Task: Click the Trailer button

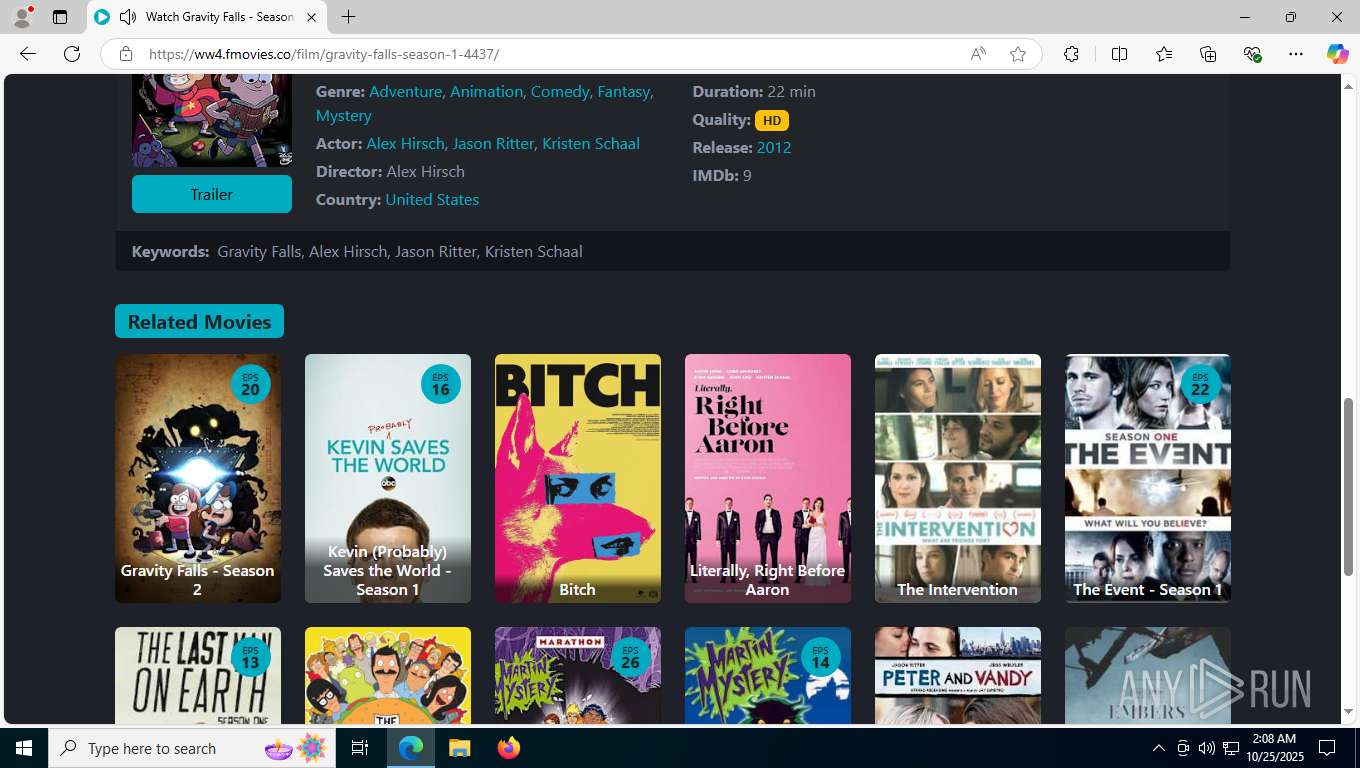Action: pyautogui.click(x=212, y=194)
